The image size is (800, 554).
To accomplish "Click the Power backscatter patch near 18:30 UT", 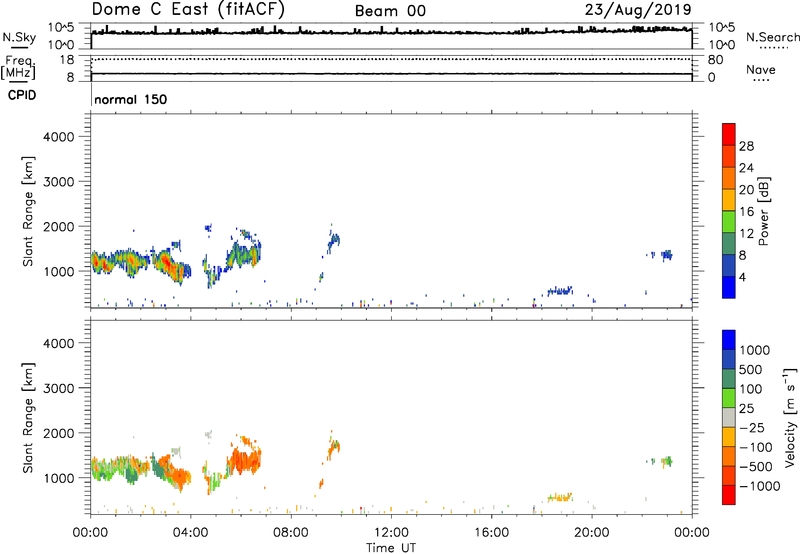I will pos(560,291).
